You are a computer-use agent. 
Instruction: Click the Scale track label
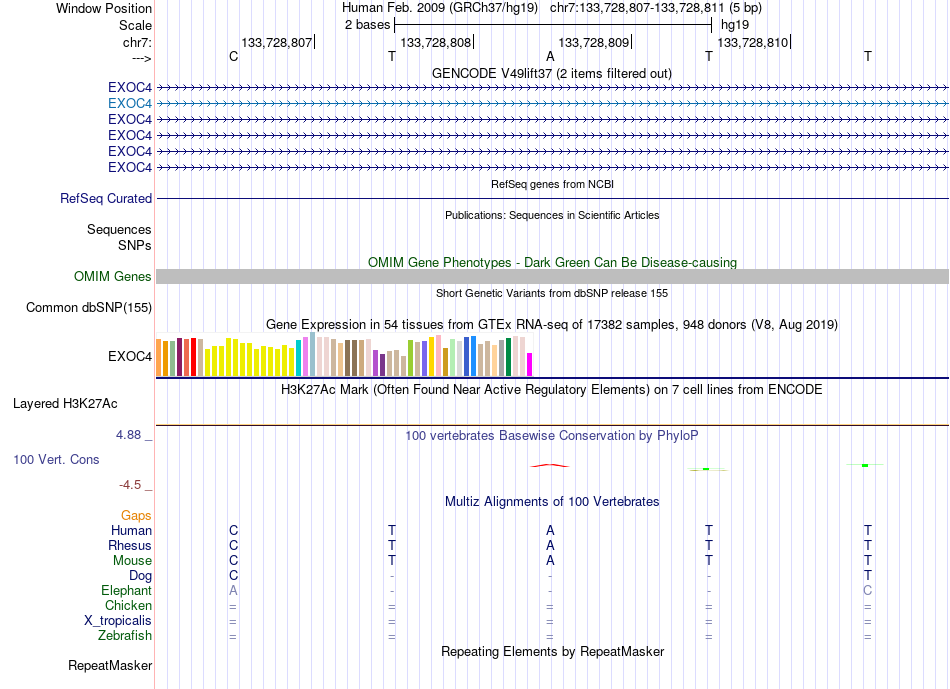[135, 25]
